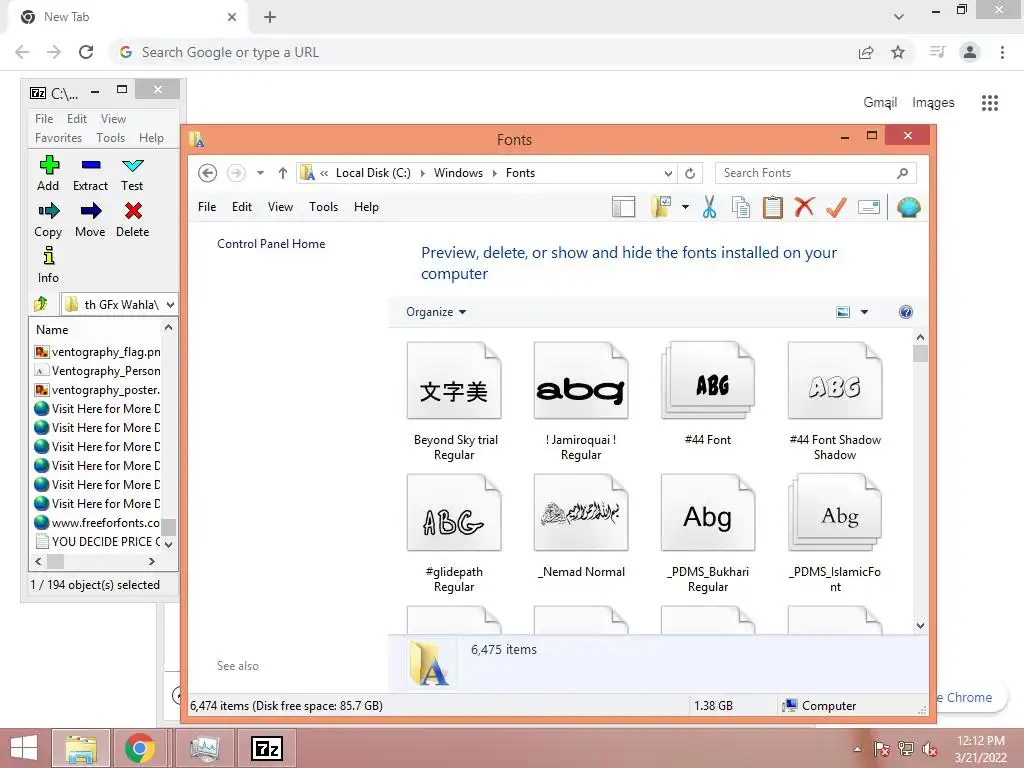Open the recent locations dropdown arrow

(x=260, y=173)
